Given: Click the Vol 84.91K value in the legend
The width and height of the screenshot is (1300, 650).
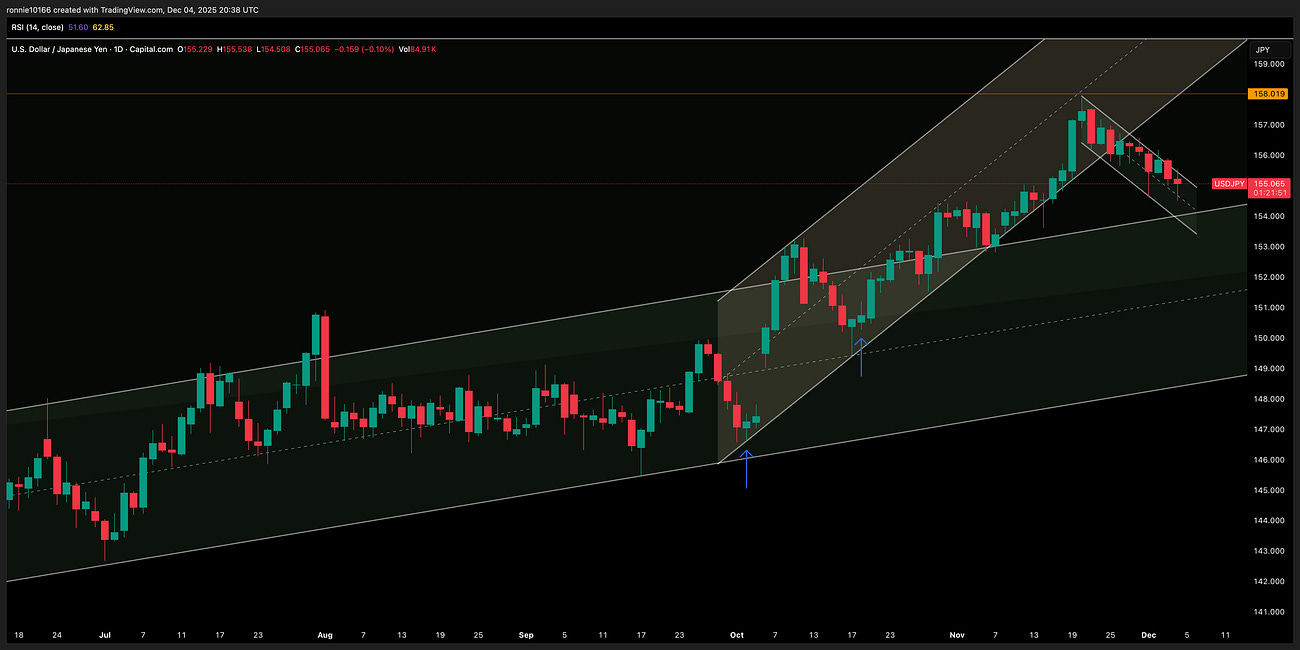Looking at the screenshot, I should [415, 48].
